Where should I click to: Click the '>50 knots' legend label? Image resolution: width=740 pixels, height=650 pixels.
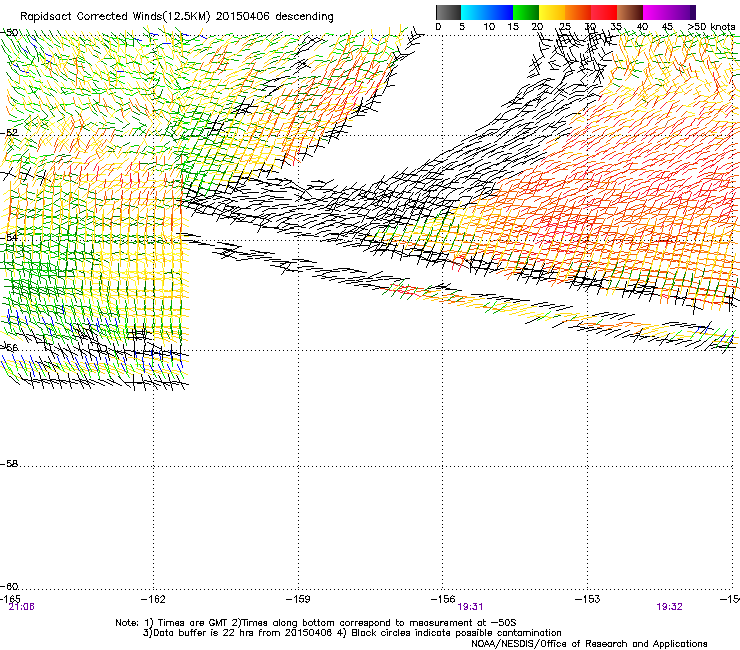(711, 27)
